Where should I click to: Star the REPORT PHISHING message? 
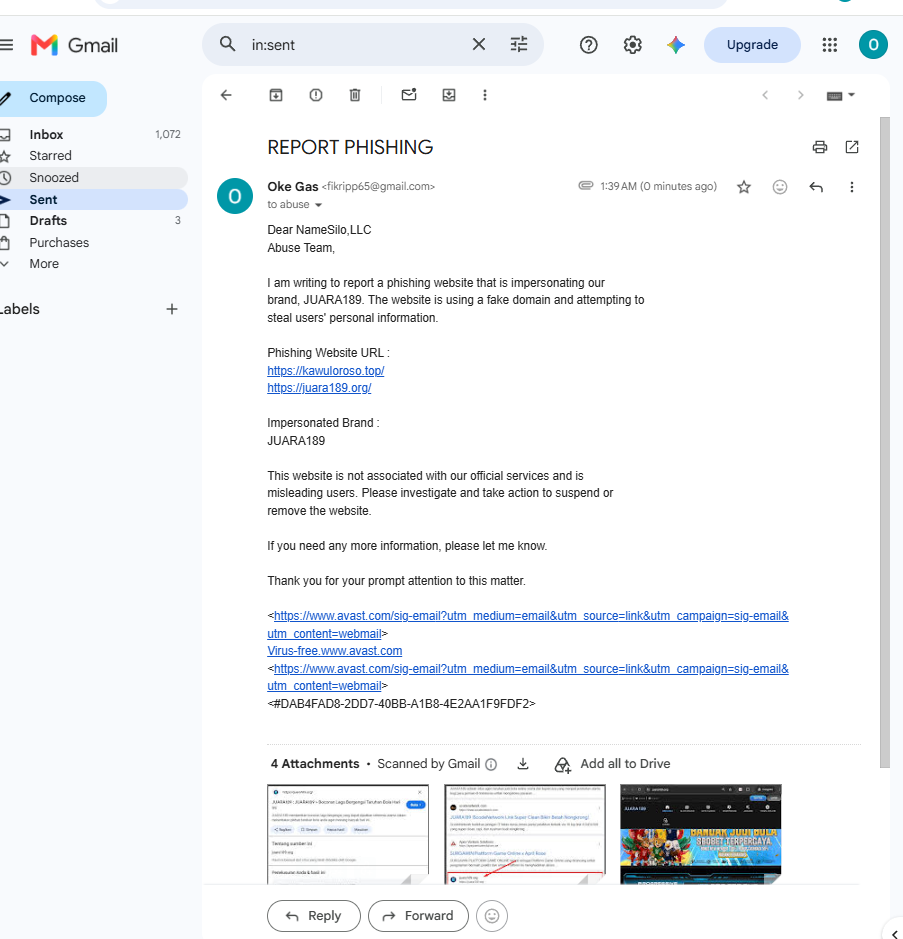pos(744,187)
